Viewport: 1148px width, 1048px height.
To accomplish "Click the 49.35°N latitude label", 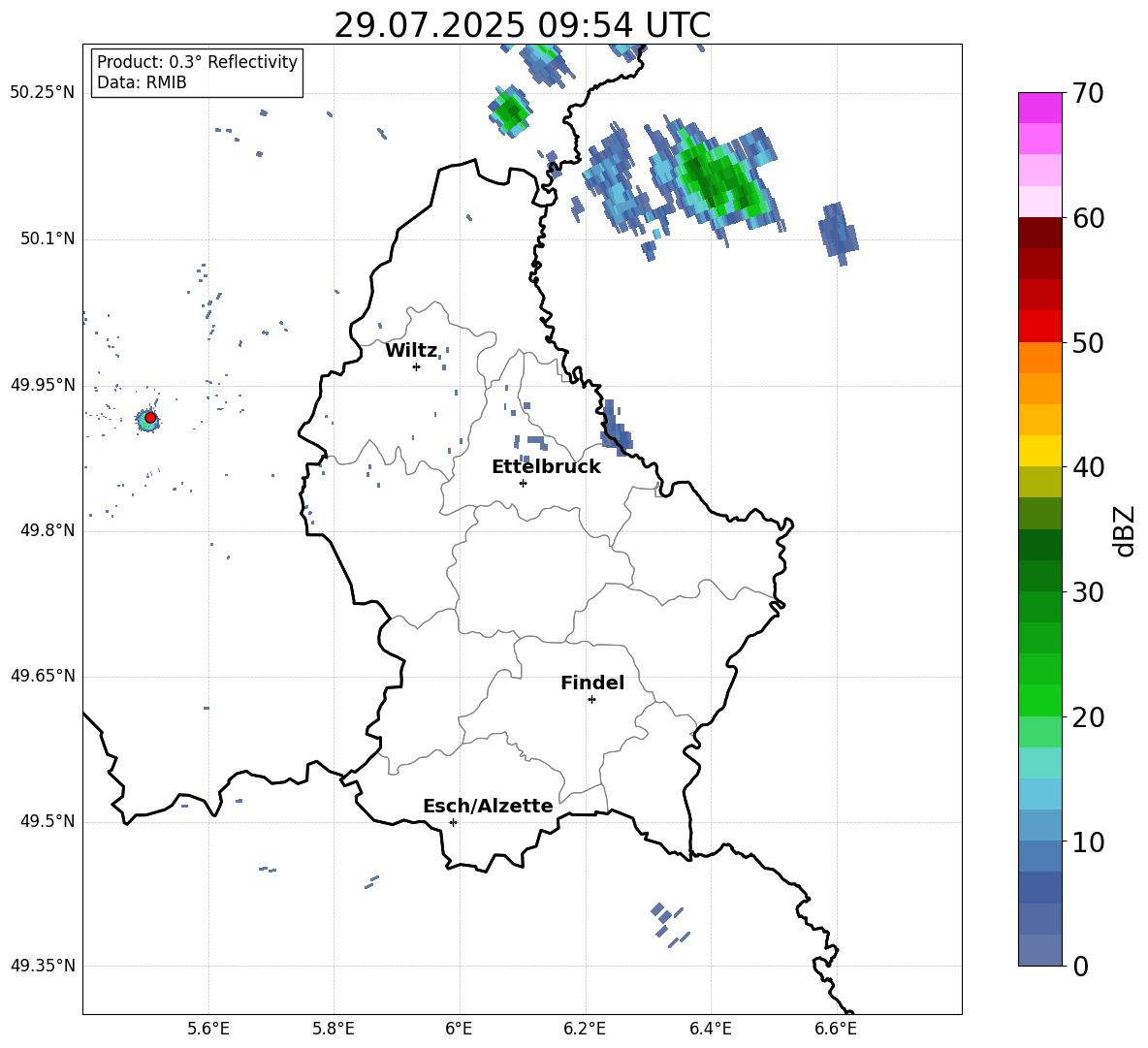I will click(x=43, y=966).
